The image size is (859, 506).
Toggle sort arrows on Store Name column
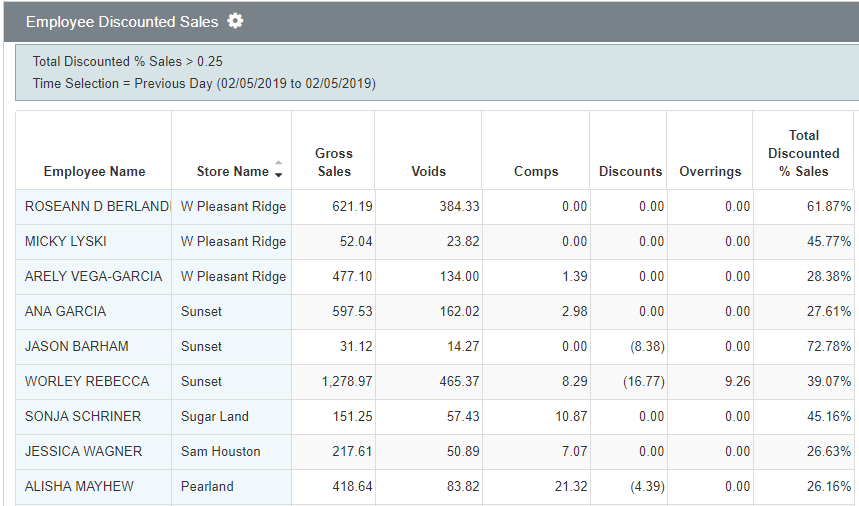click(278, 170)
